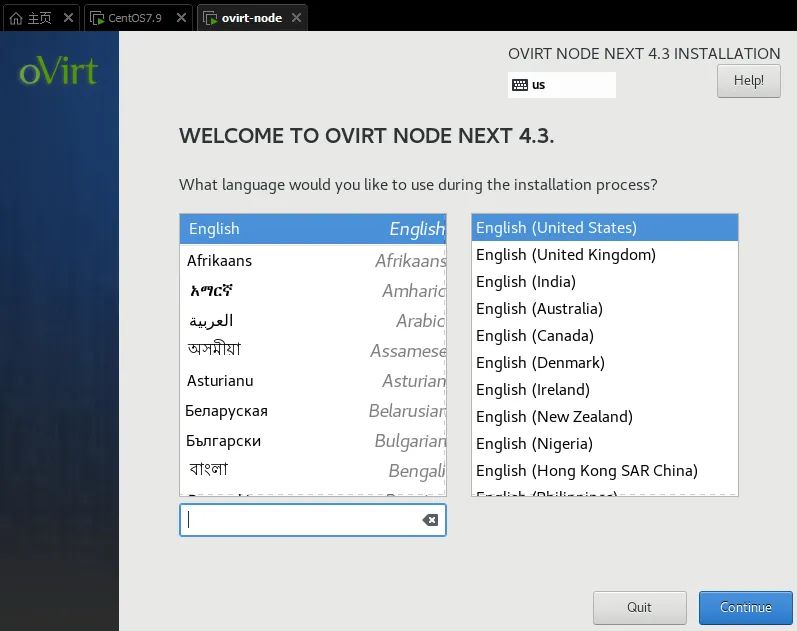Choose English (Nigeria) locale
This screenshot has width=797, height=631.
[604, 443]
